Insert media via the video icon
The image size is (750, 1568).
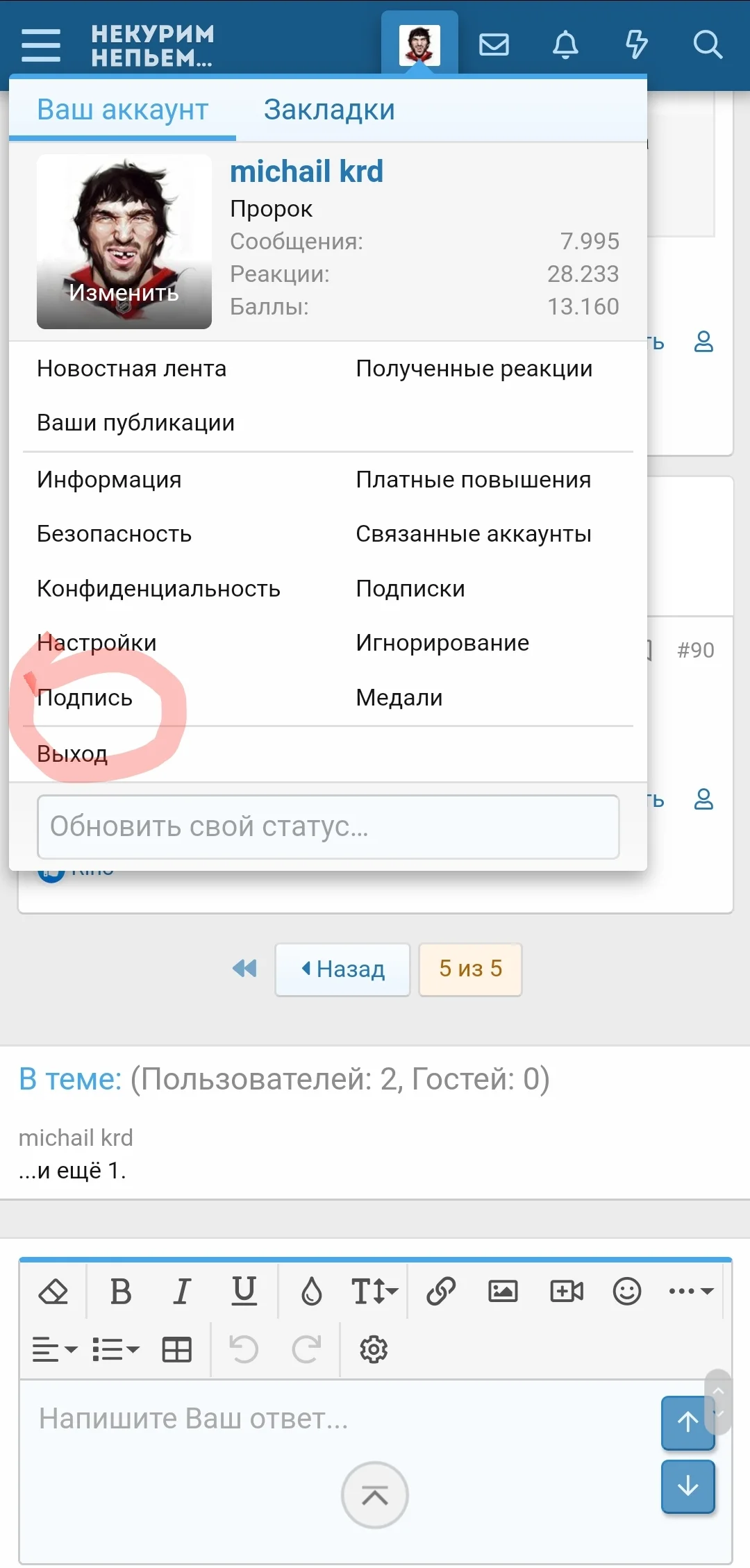tap(567, 1291)
